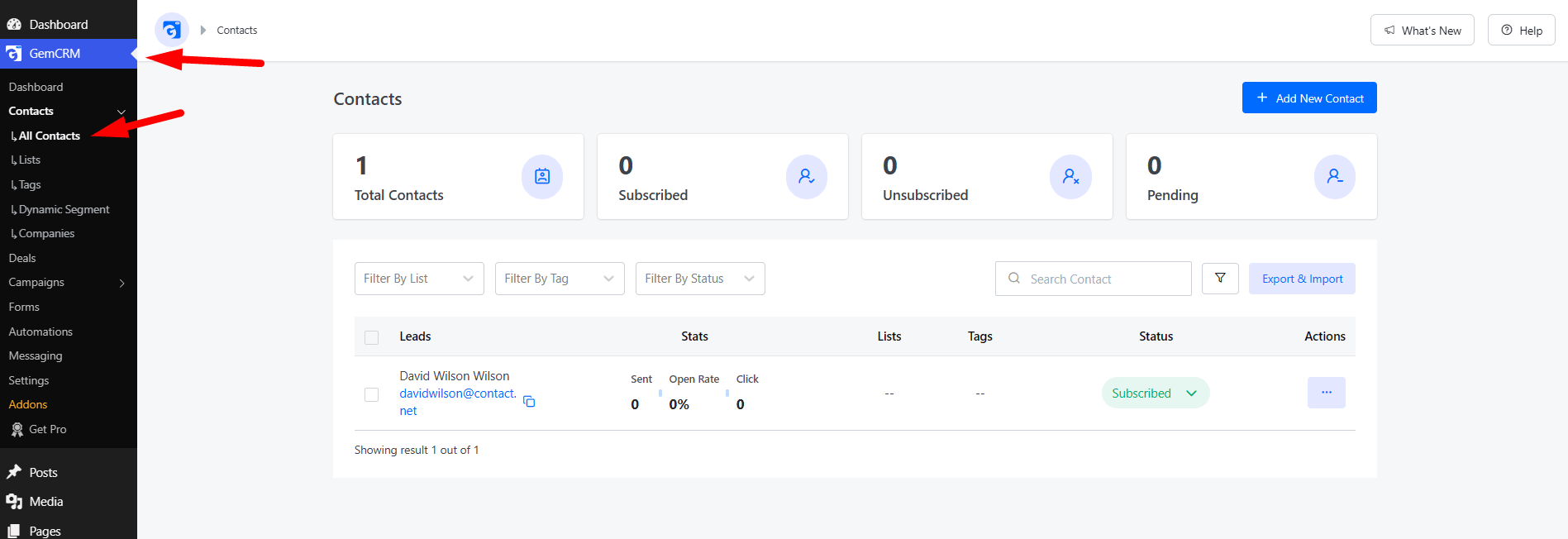Click the Get Pro badge icon
This screenshot has height=539, width=1568.
17,429
